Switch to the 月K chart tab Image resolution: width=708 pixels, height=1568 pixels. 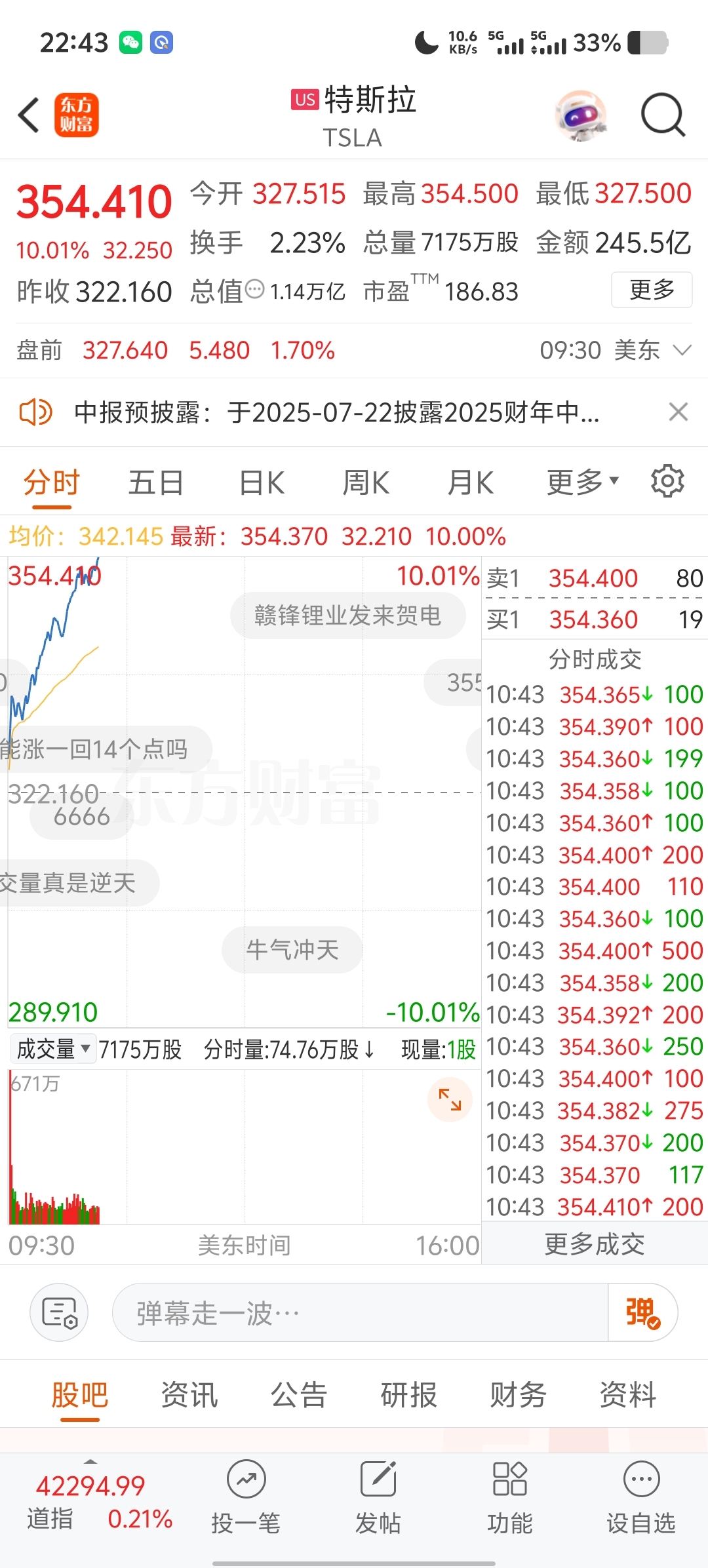(x=470, y=482)
